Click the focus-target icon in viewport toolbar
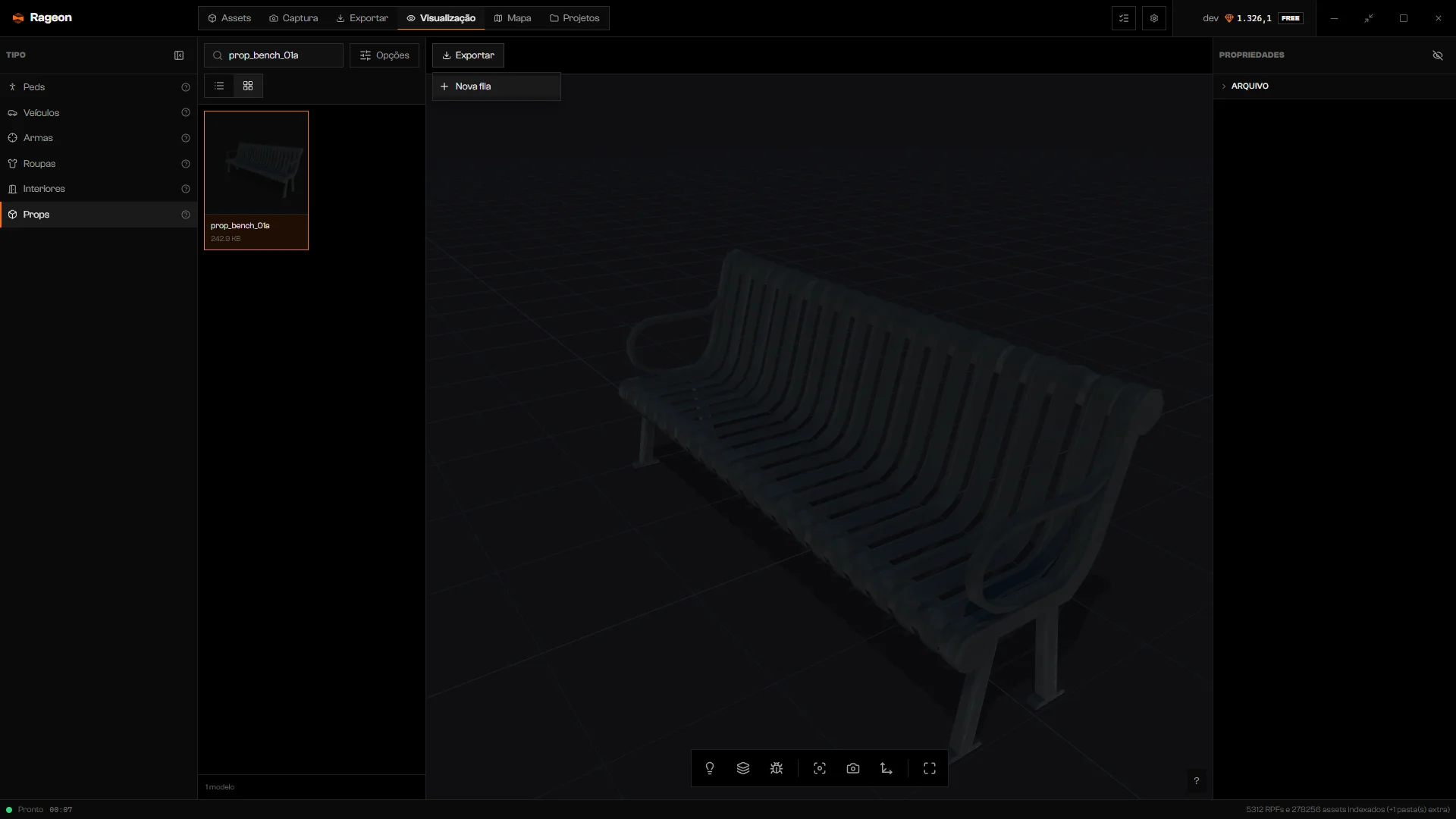1456x819 pixels. click(x=820, y=768)
